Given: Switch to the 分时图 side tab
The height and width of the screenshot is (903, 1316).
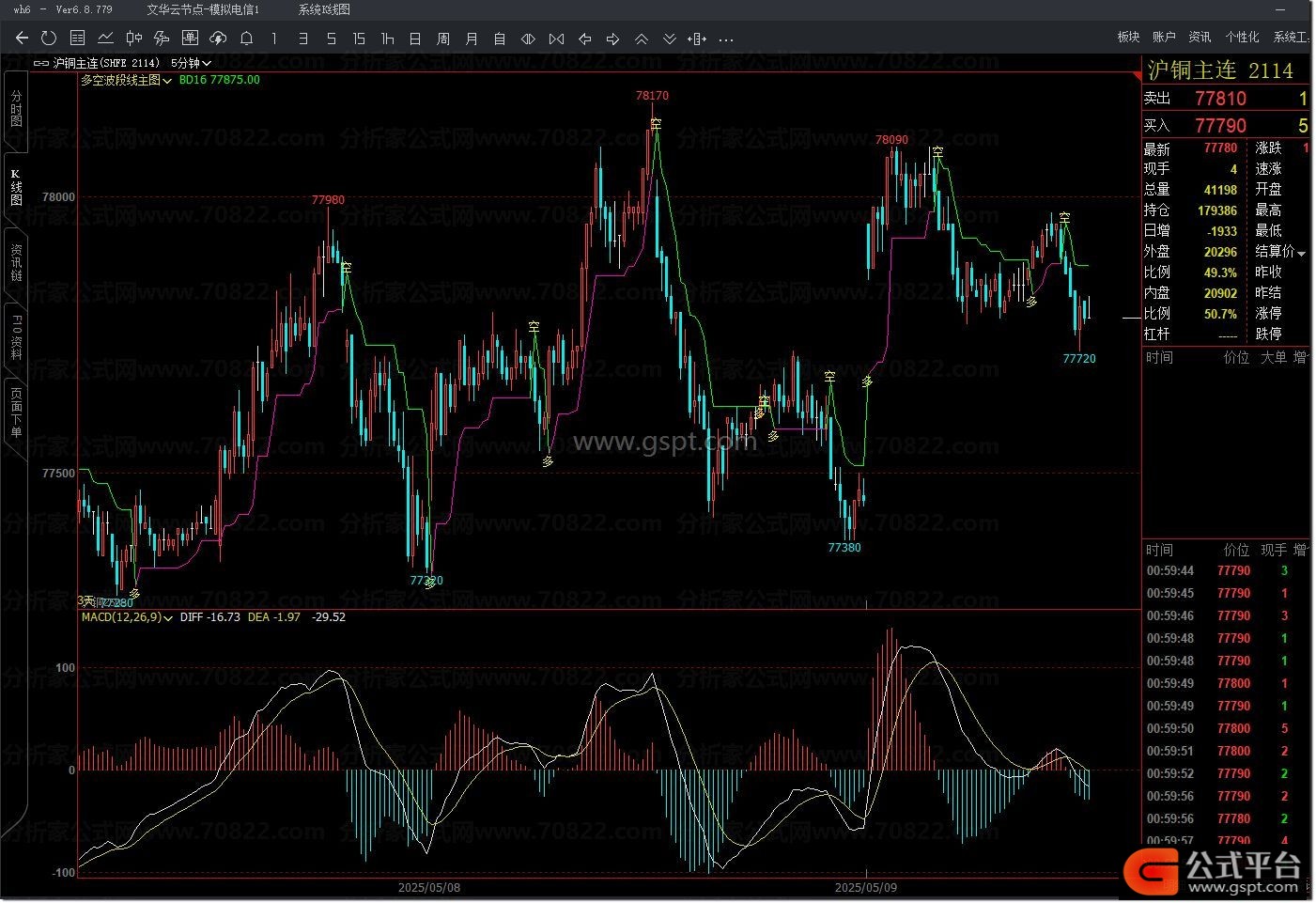Looking at the screenshot, I should click(16, 109).
